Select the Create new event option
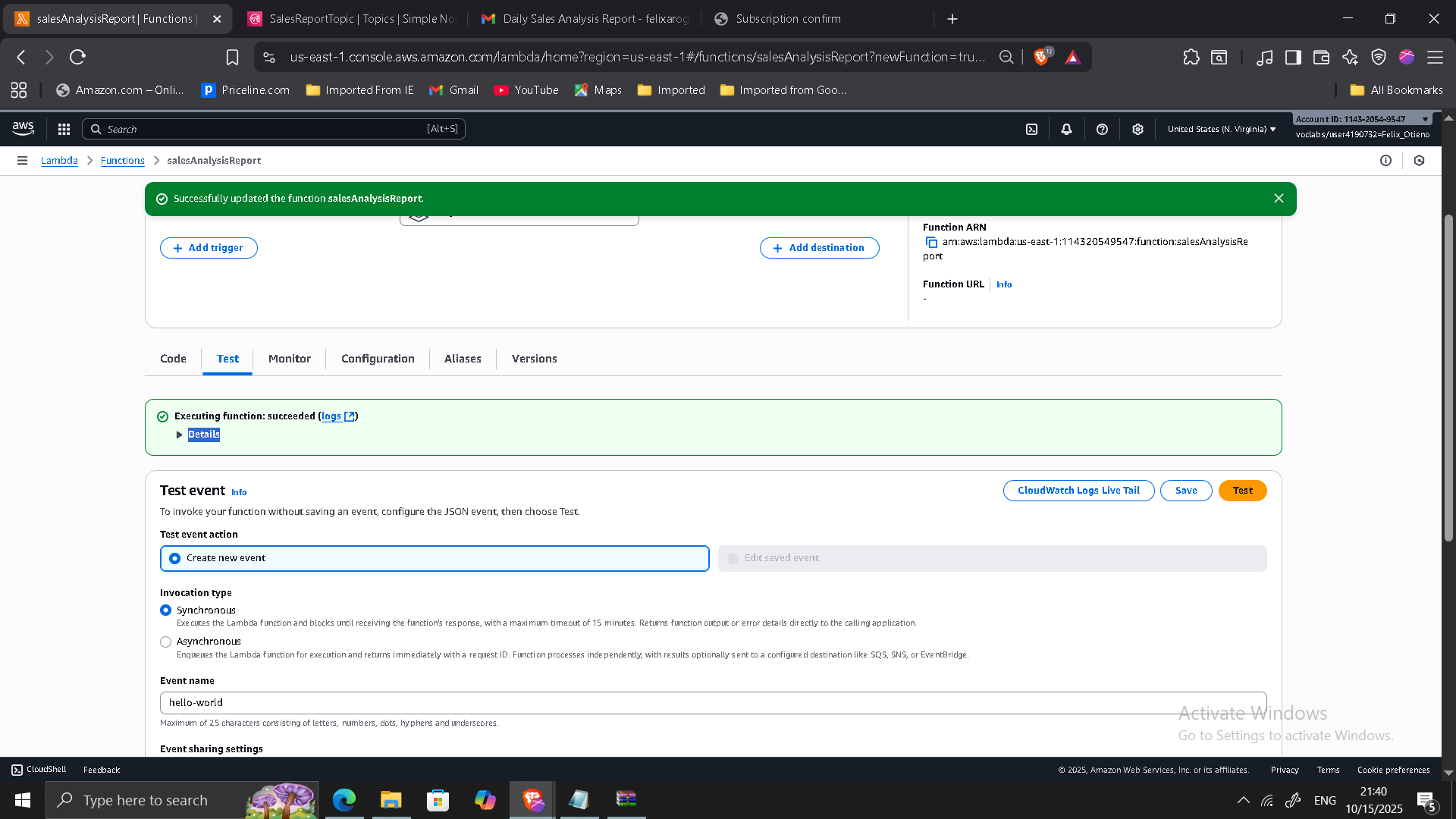 [x=174, y=557]
